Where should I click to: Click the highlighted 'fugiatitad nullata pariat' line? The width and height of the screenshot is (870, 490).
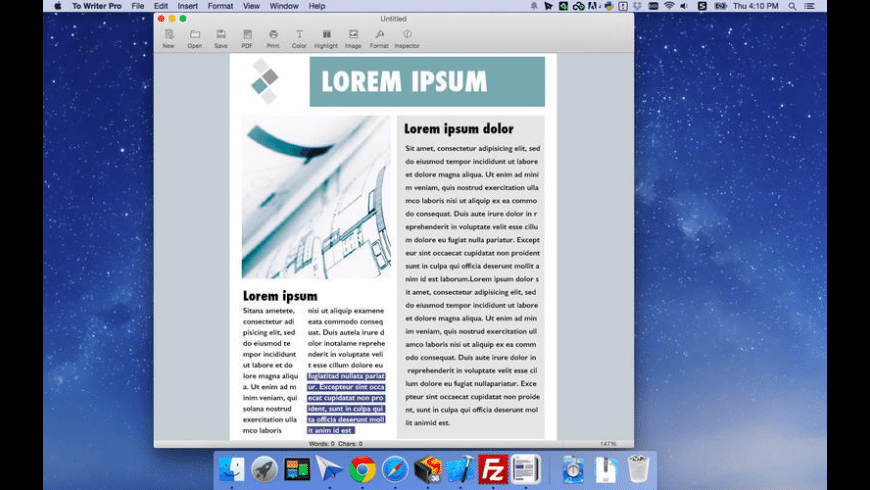[x=346, y=376]
